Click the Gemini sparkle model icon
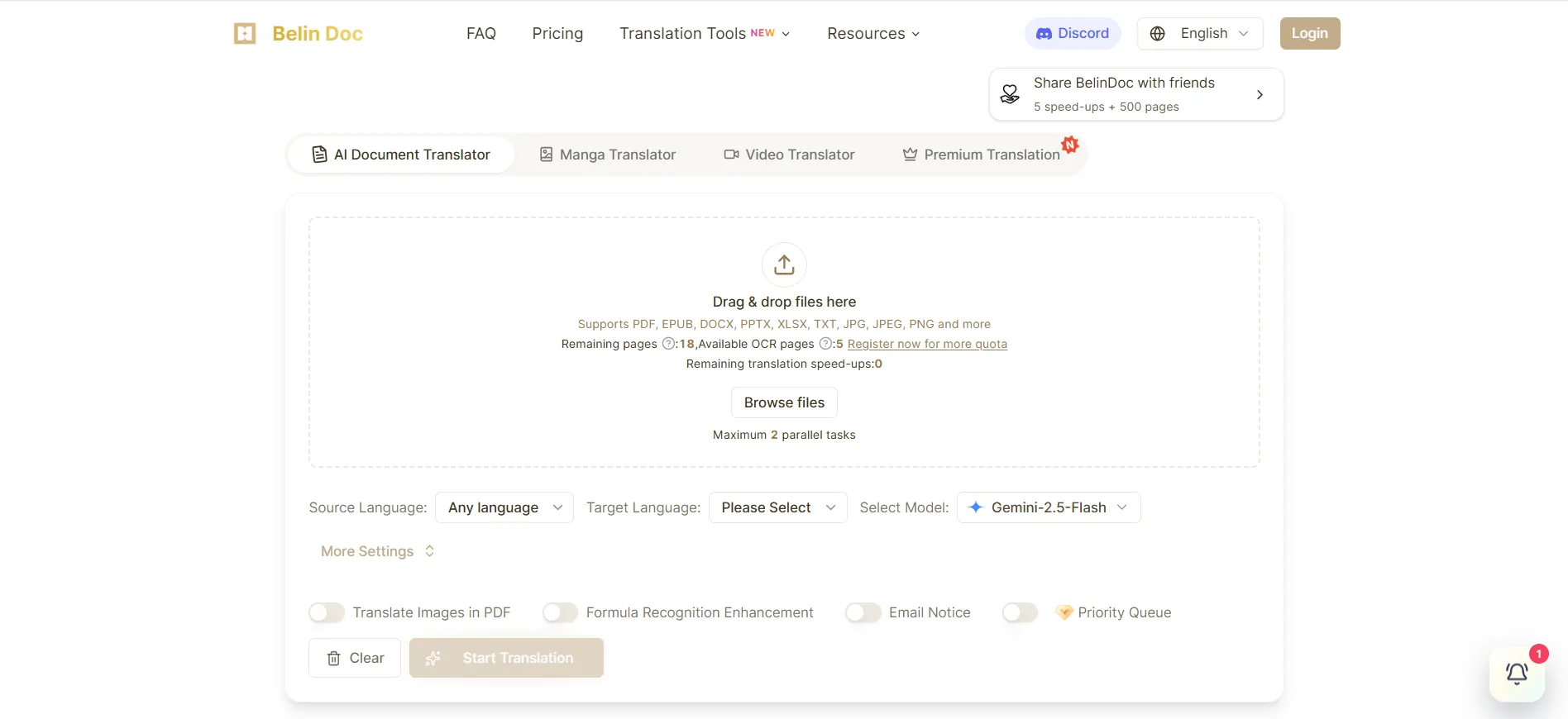Screen dimensions: 1568x719 click(x=976, y=507)
